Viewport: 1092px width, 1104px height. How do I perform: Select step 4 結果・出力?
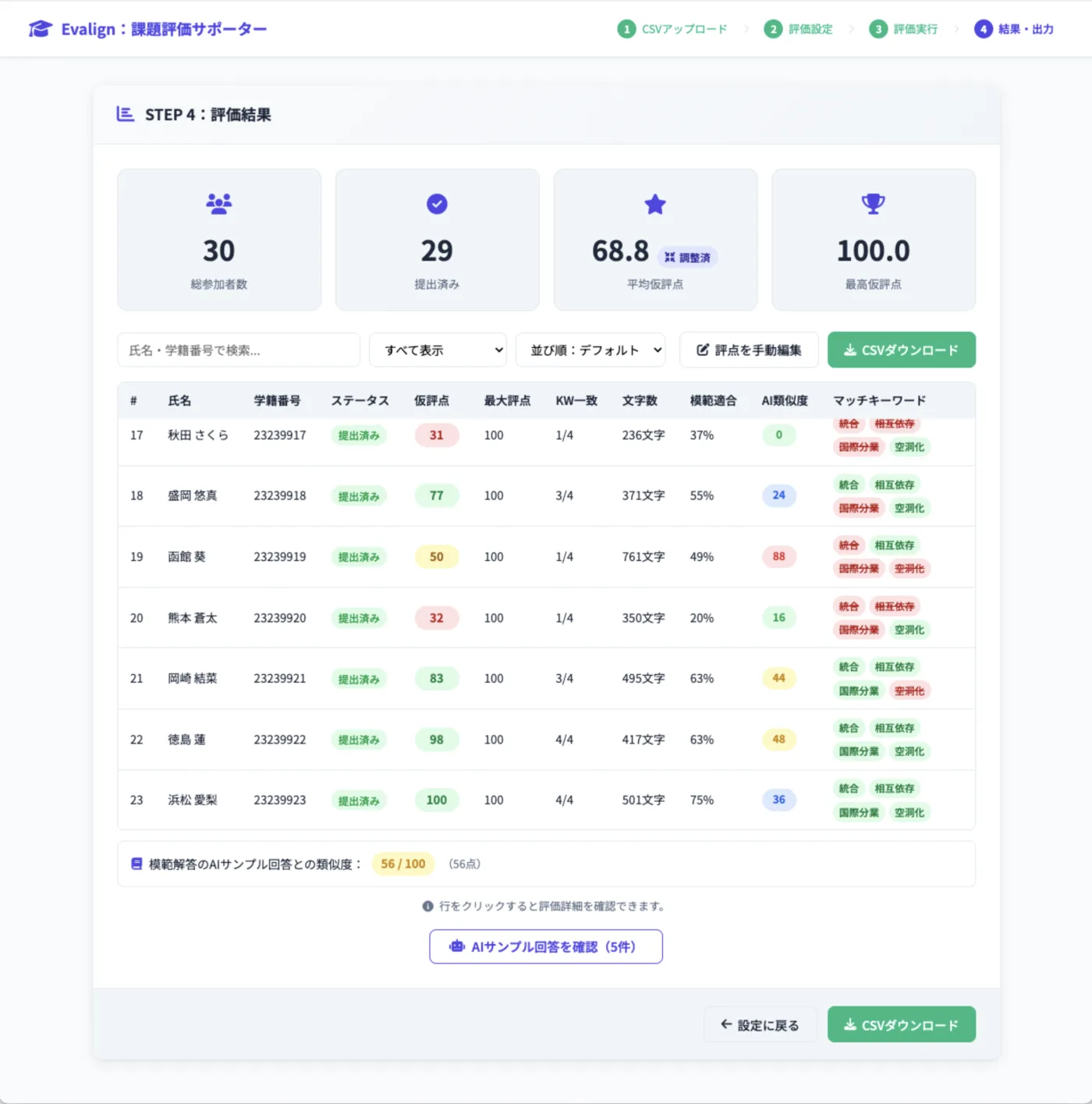pyautogui.click(x=1014, y=29)
